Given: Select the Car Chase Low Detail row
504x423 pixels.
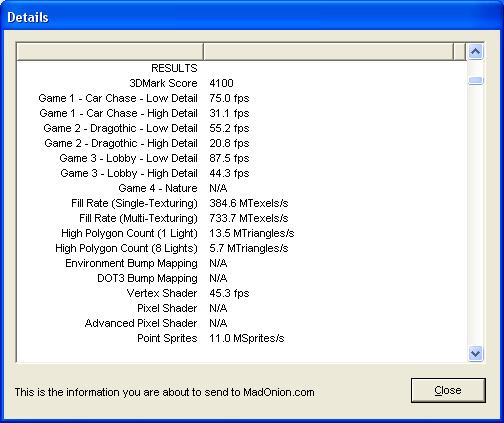Looking at the screenshot, I should click(x=242, y=98).
